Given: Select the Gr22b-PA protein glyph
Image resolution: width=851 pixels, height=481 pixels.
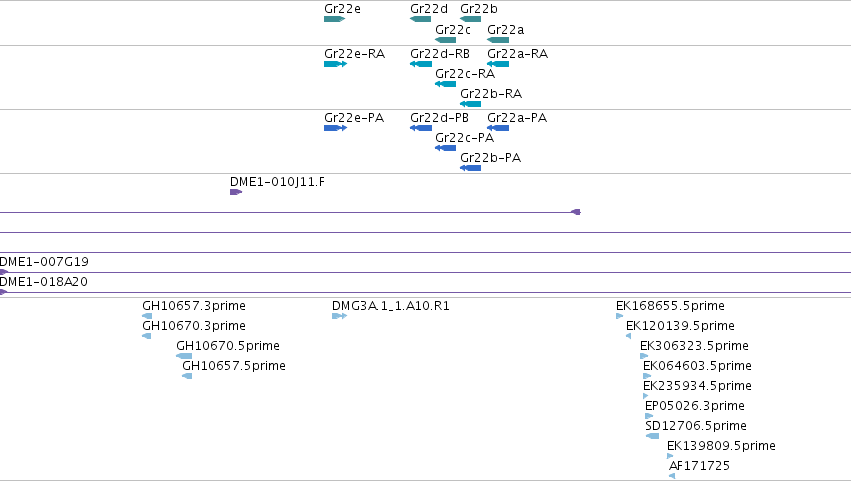Looking at the screenshot, I should [x=471, y=168].
